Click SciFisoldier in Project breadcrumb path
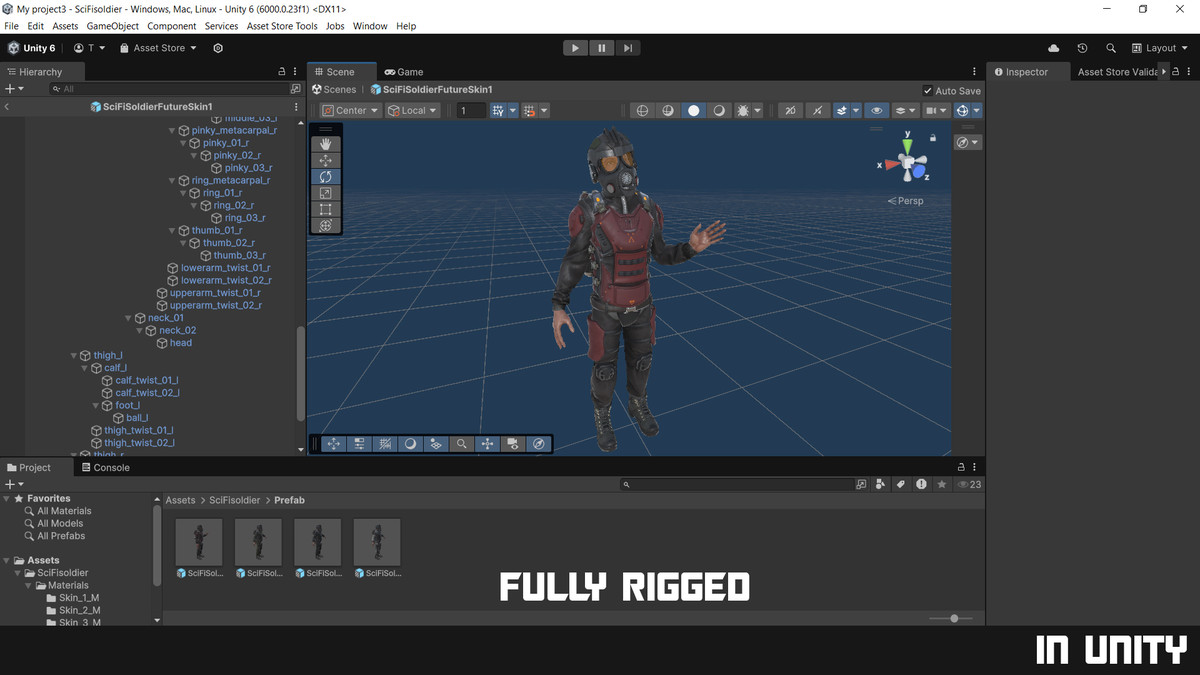The width and height of the screenshot is (1200, 675). 234,500
